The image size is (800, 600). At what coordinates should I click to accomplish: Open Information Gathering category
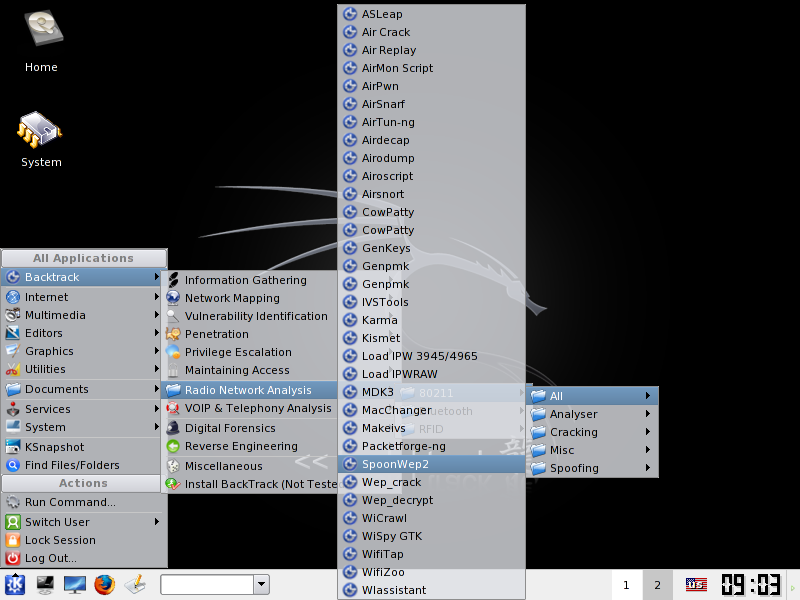250,280
